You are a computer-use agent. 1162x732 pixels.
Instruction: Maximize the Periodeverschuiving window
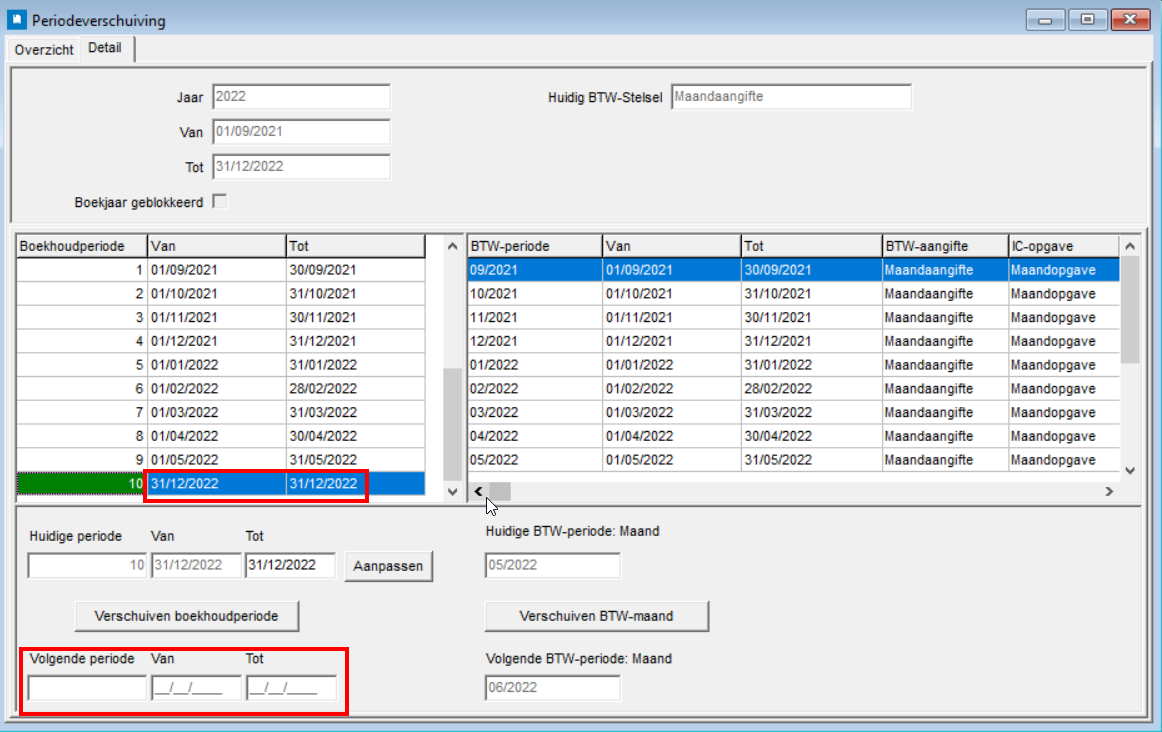click(x=1087, y=20)
